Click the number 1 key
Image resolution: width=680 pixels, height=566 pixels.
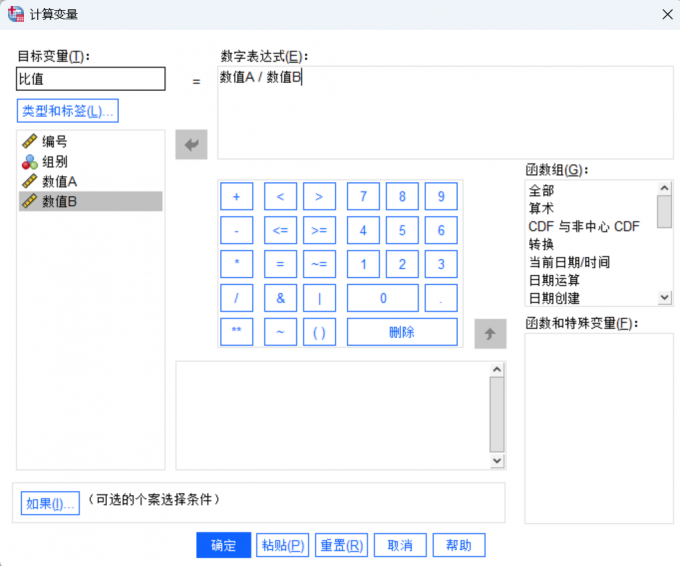[x=363, y=264]
